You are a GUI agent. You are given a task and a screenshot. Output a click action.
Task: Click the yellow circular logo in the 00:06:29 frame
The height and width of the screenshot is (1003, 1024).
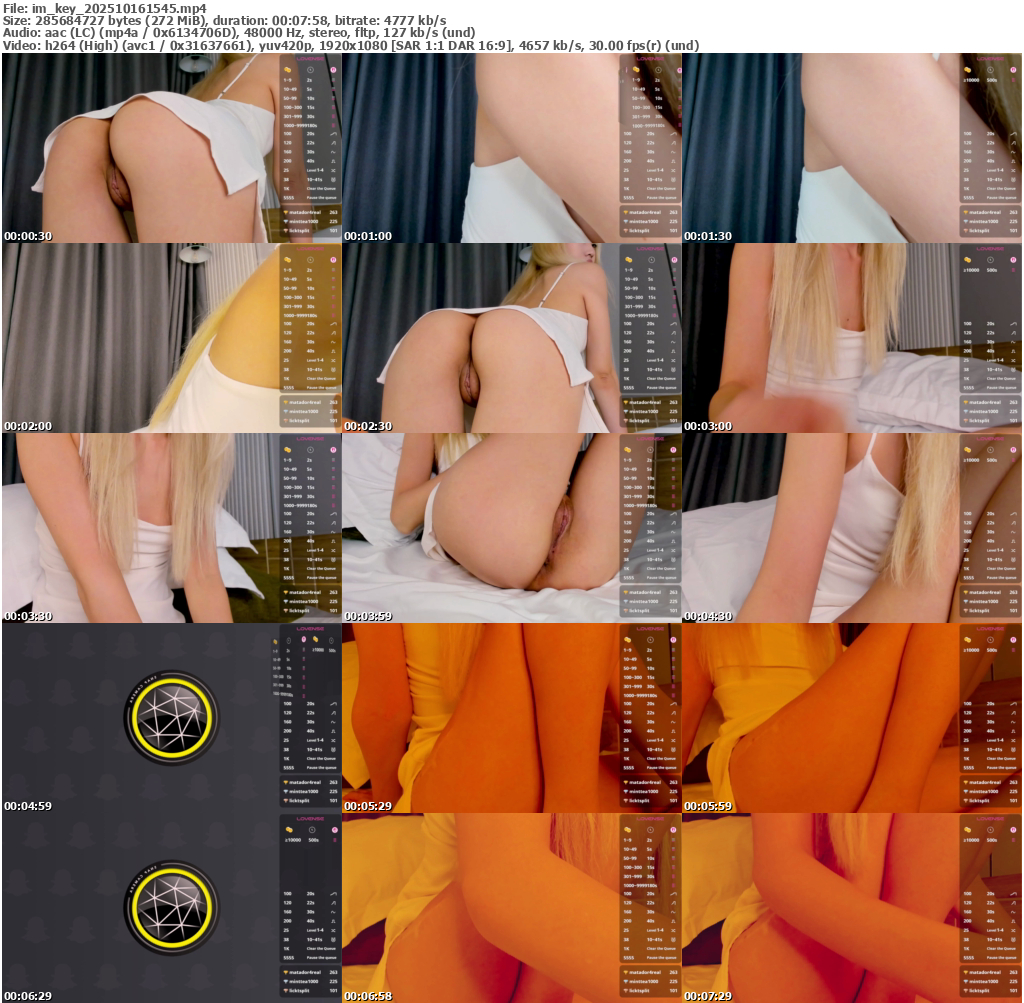pos(171,908)
